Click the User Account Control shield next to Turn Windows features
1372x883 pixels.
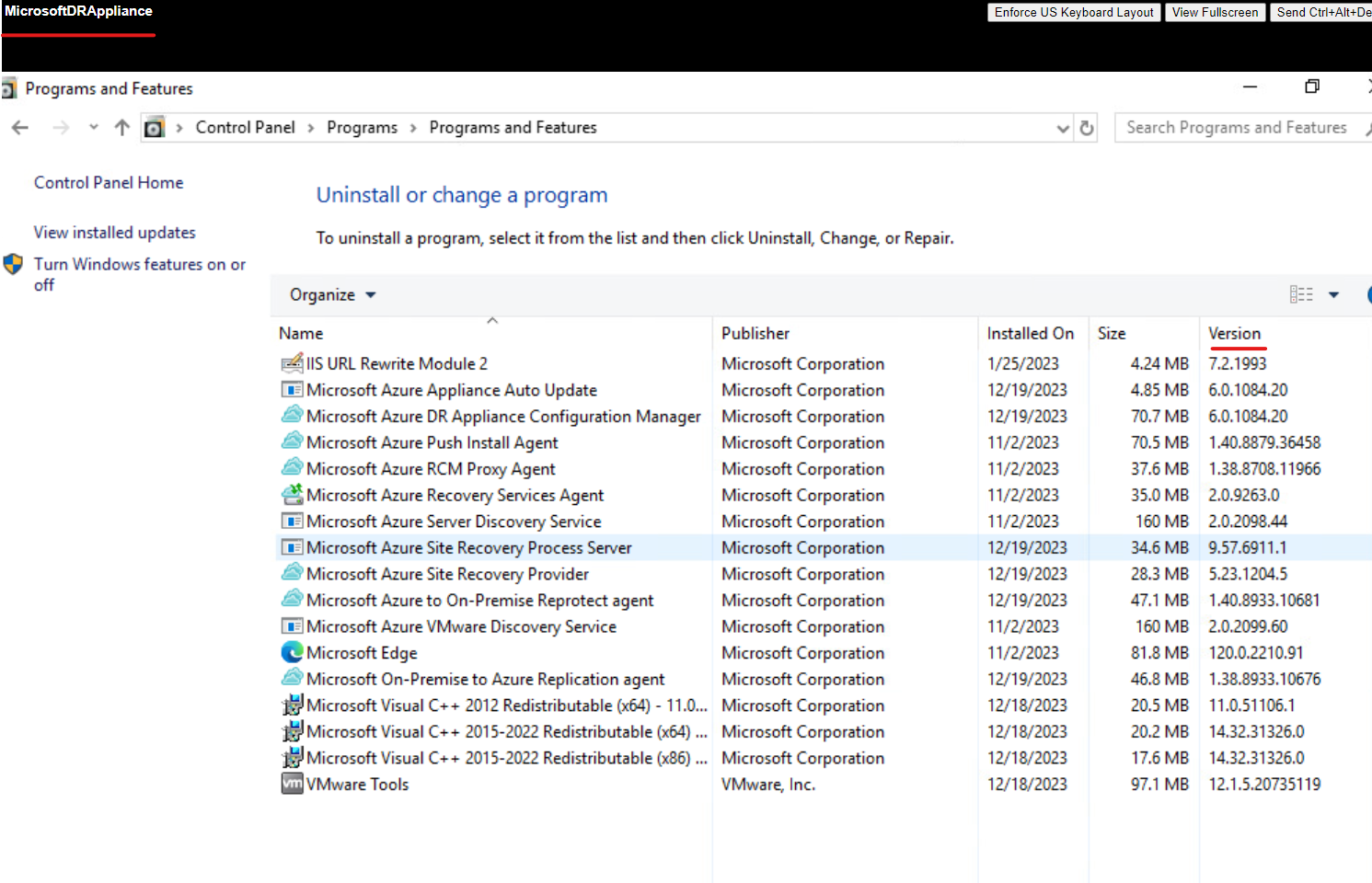(x=13, y=264)
